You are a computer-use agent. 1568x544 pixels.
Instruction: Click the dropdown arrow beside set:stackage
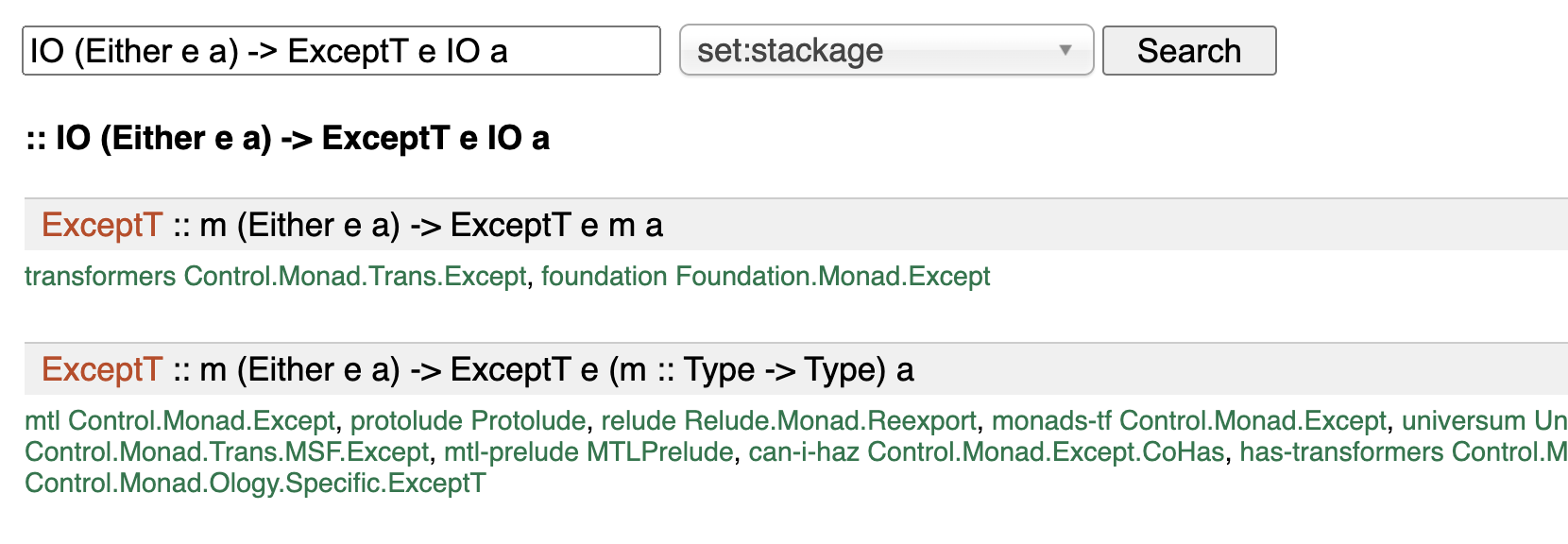click(1065, 50)
